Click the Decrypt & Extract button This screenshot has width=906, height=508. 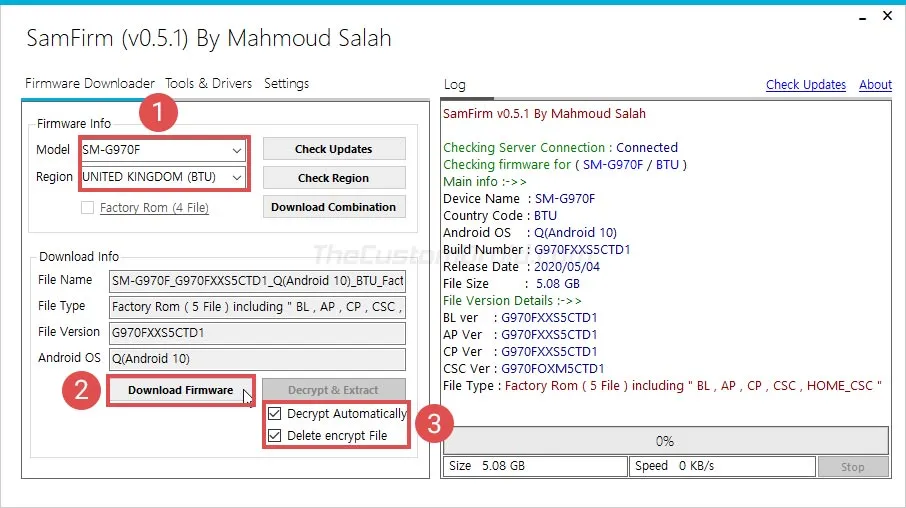(x=334, y=390)
